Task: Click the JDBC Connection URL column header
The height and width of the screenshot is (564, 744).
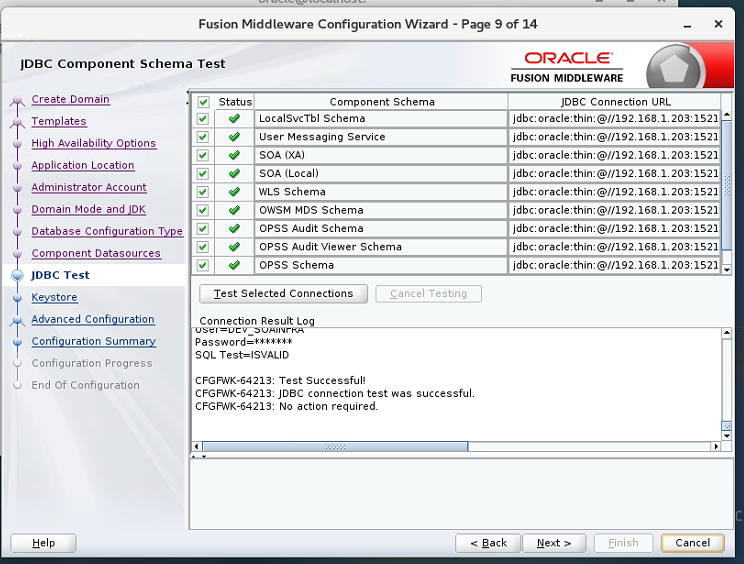Action: coord(615,102)
